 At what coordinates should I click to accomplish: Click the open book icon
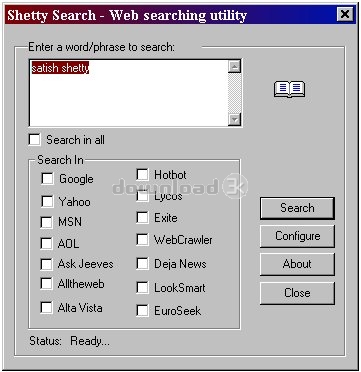(289, 89)
